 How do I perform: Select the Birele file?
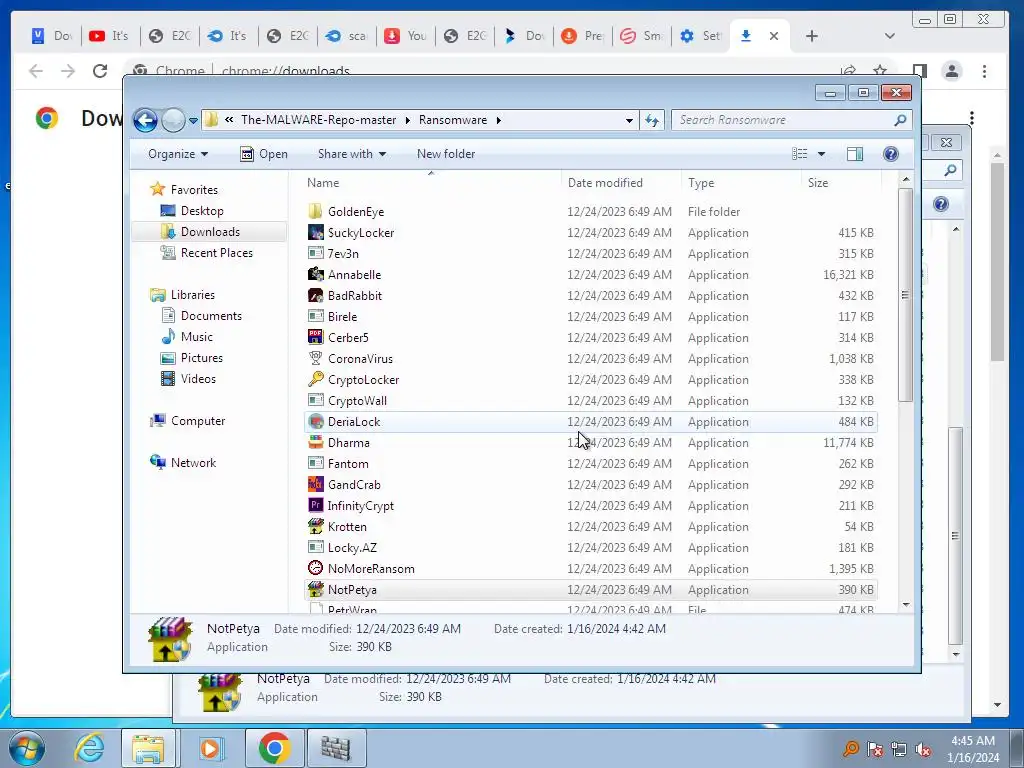342,317
